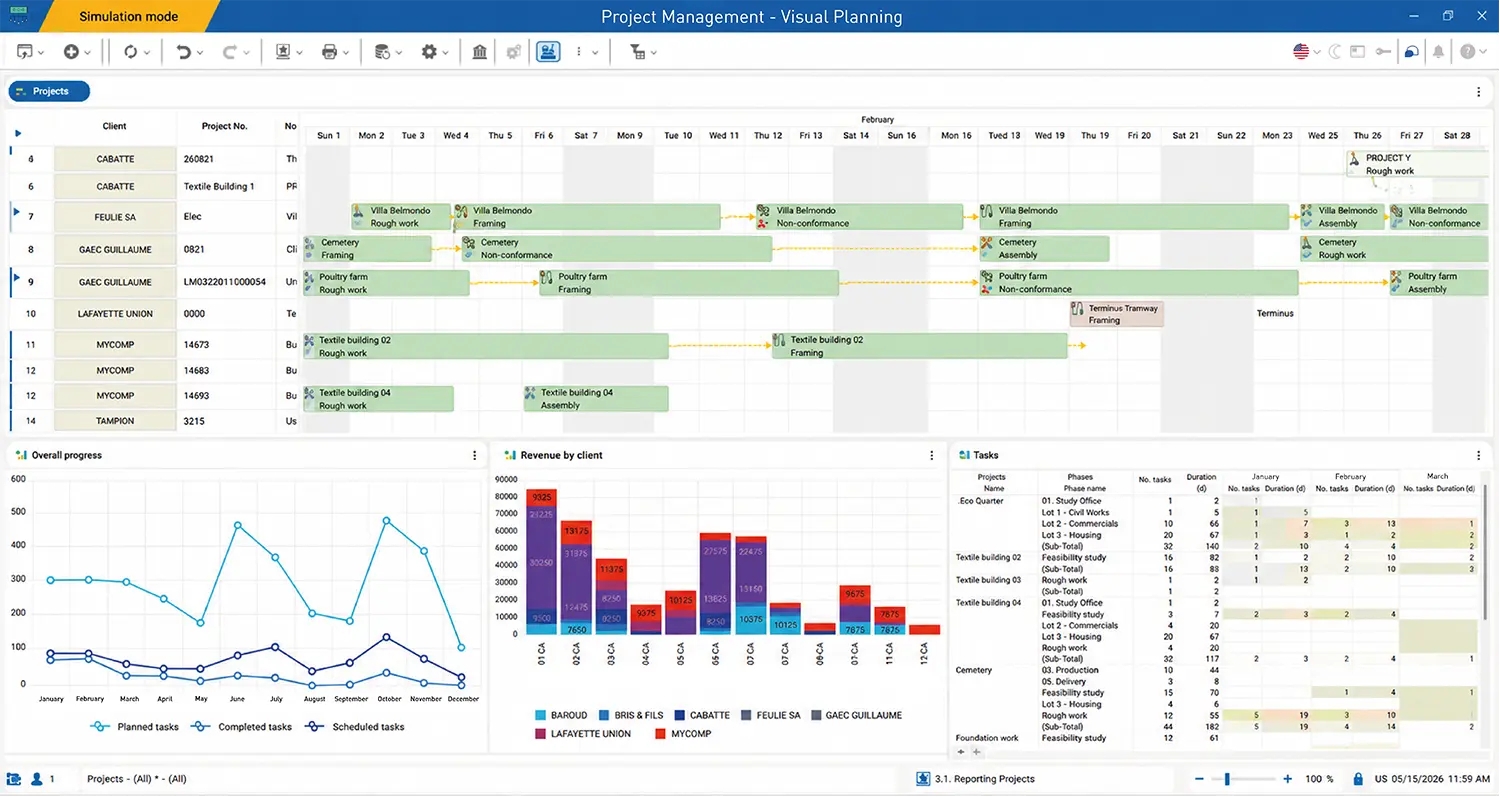
Task: Click the database icon in toolbar
Action: click(382, 52)
